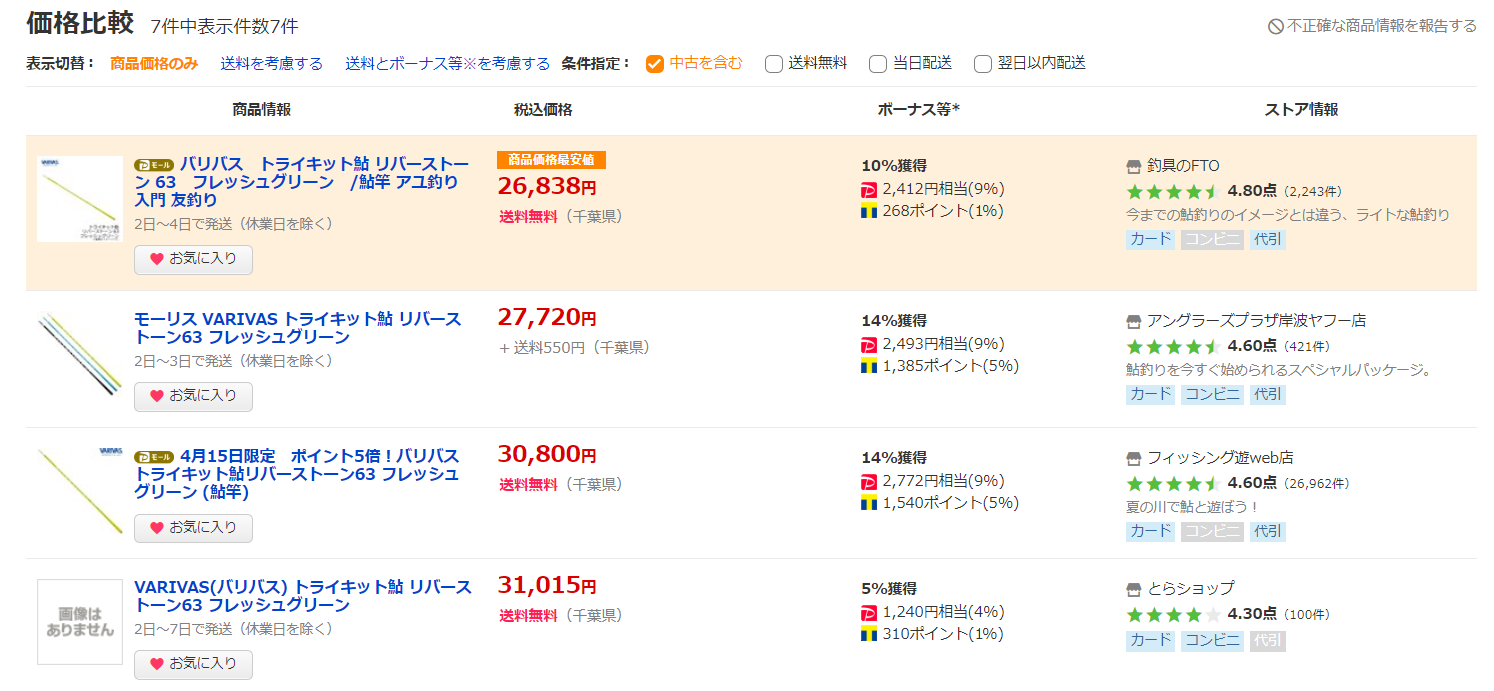Click the 30,800円 price
This screenshot has width=1494, height=691.
click(547, 455)
